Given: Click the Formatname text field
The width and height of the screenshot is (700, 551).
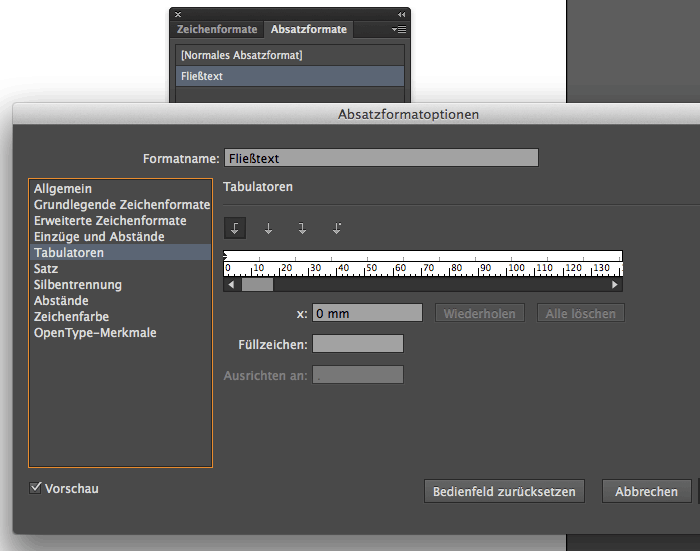Looking at the screenshot, I should [x=381, y=158].
